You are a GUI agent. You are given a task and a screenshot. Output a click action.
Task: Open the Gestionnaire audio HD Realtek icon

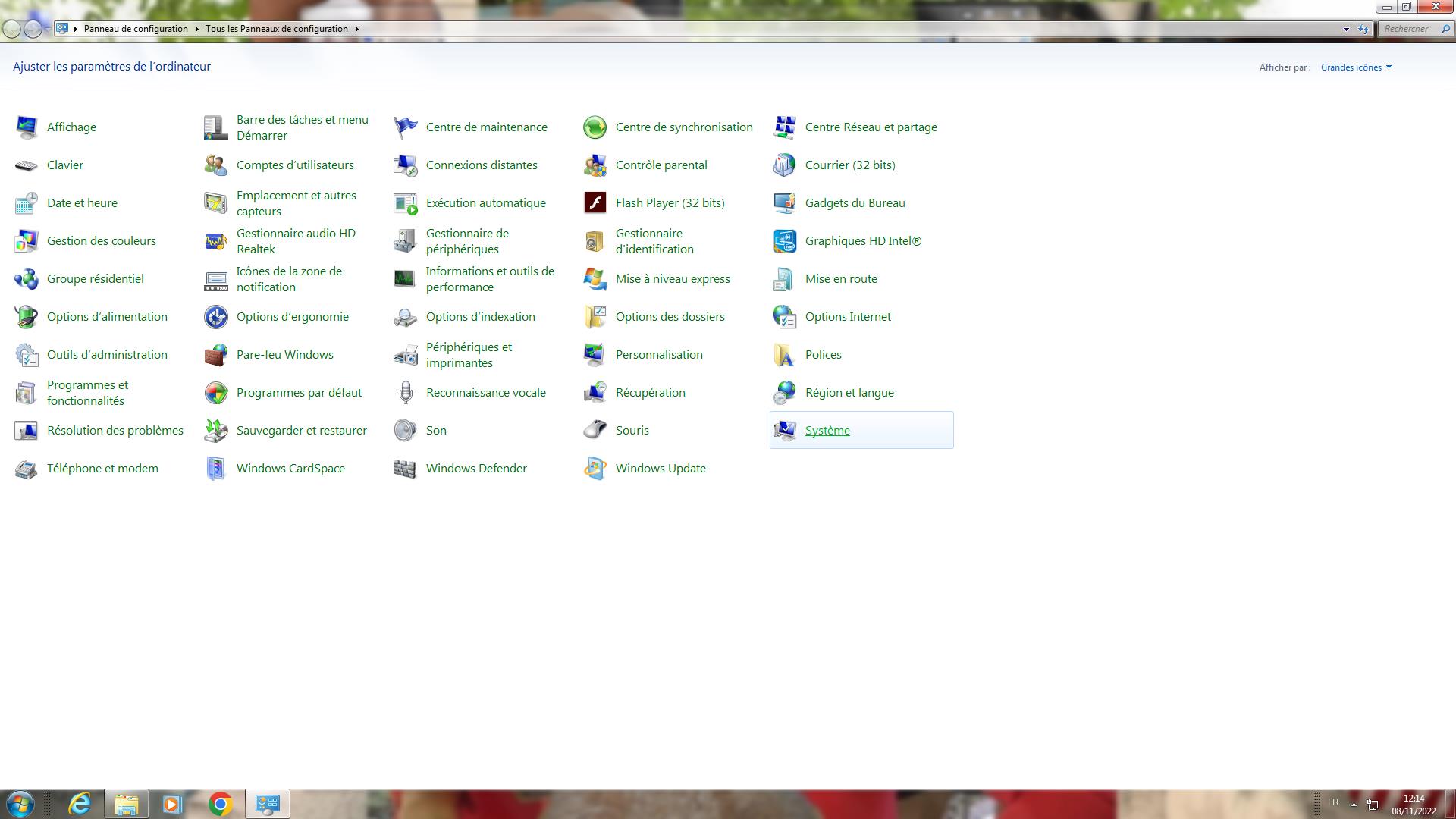pos(216,241)
